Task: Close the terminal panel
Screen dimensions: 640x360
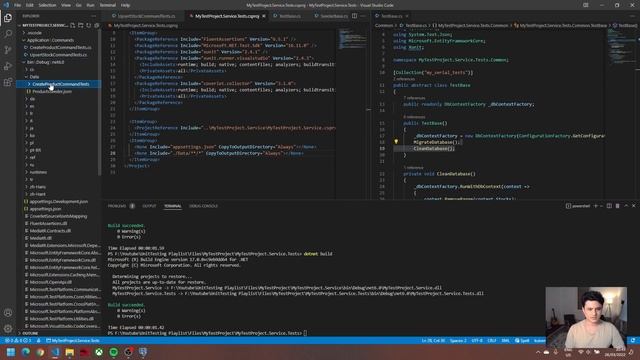Action: pos(634,206)
